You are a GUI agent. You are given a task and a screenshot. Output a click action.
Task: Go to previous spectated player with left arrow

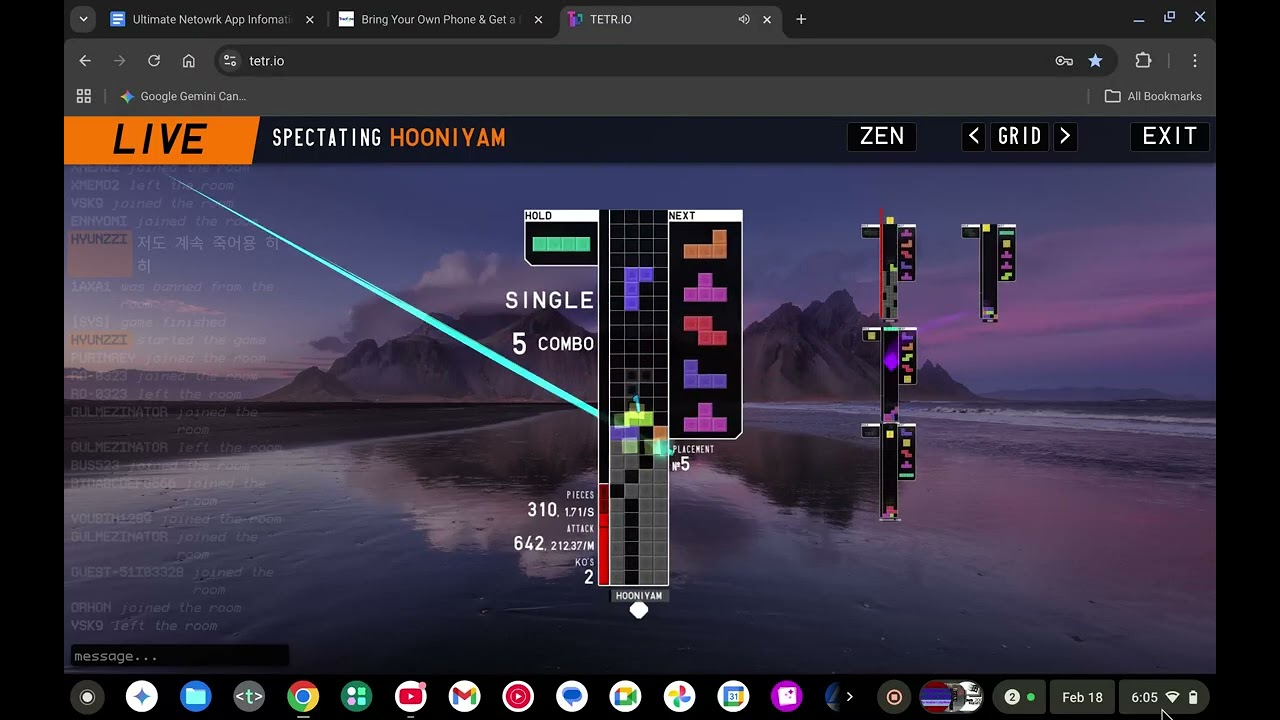point(974,137)
